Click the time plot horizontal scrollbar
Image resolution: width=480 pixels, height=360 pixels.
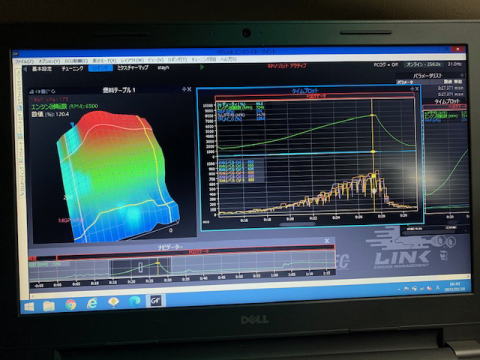click(297, 224)
